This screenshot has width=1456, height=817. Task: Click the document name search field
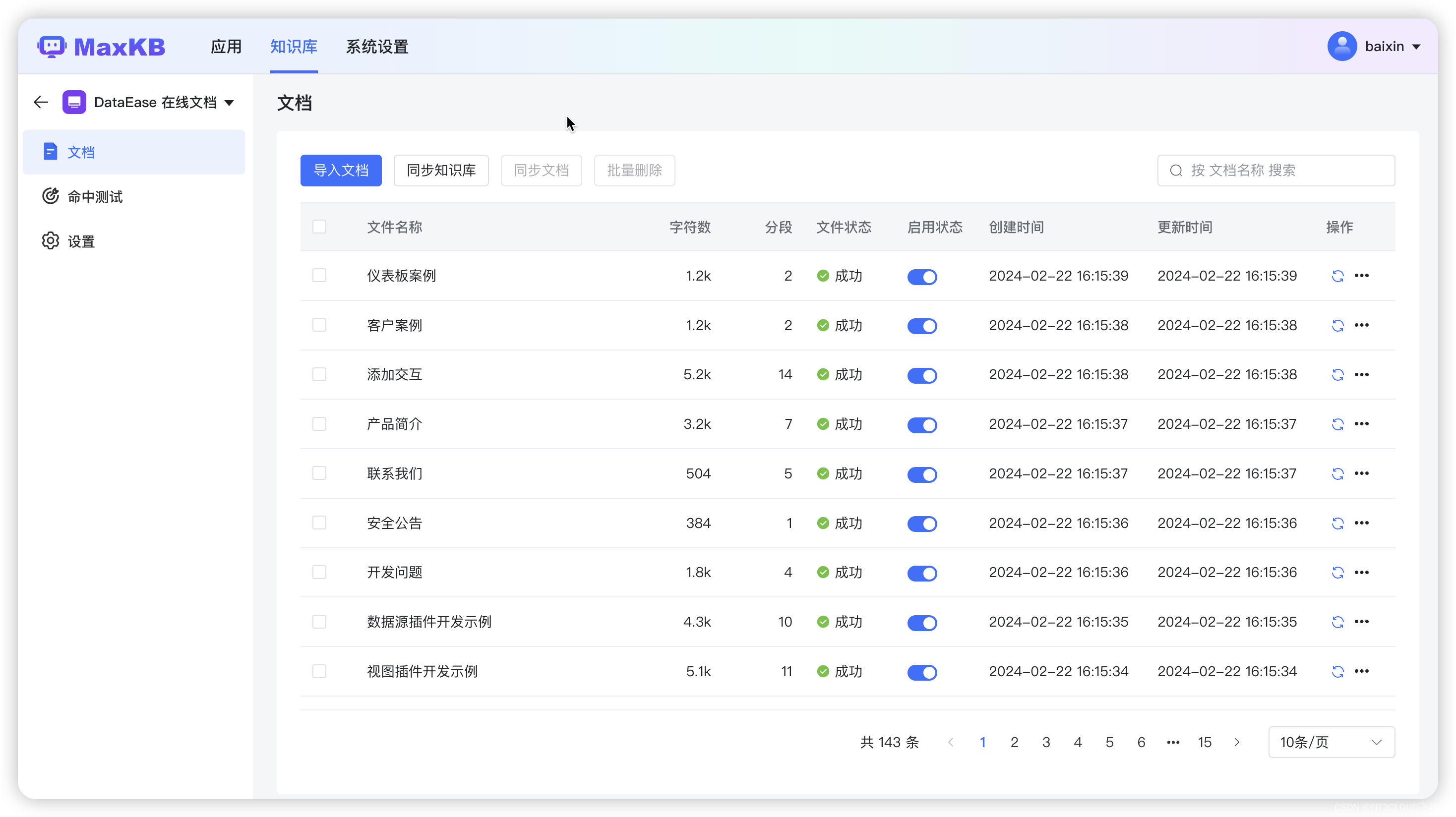1275,170
